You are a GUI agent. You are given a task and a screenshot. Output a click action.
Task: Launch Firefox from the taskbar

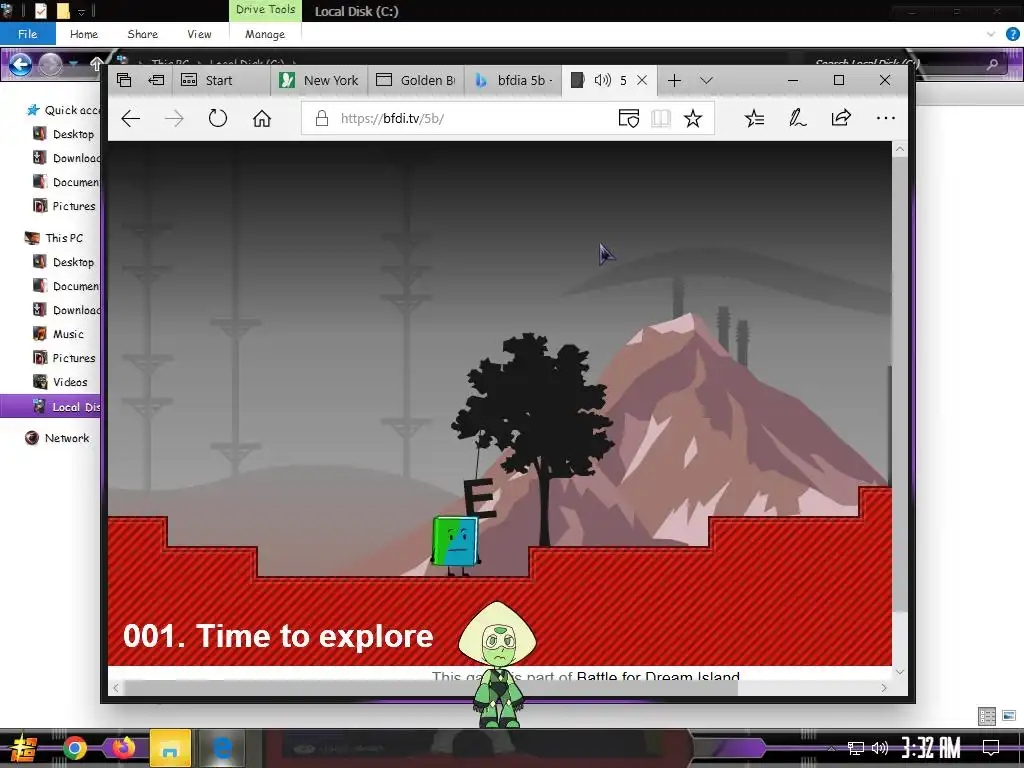(x=123, y=748)
